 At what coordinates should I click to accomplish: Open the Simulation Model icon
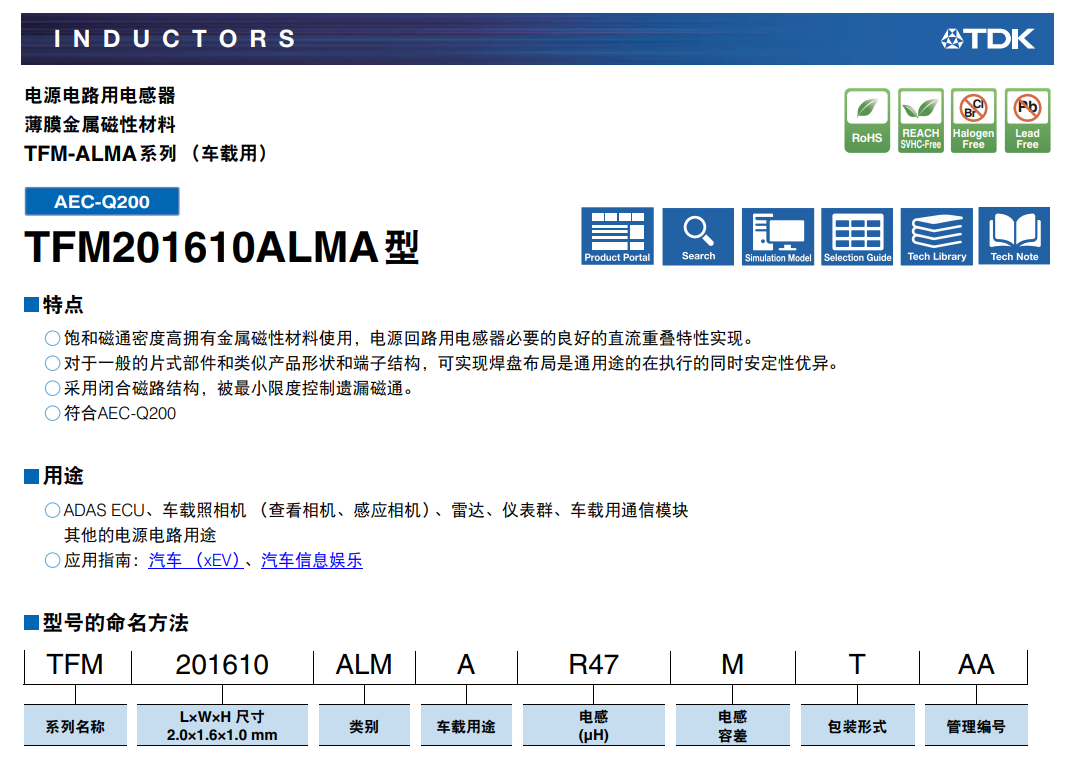tap(778, 236)
